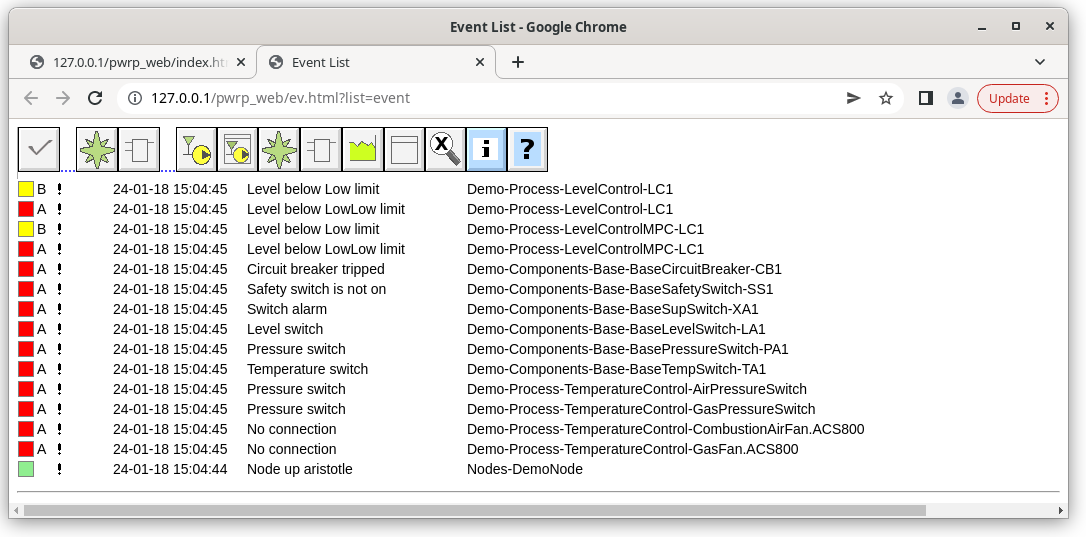Screen dimensions: 1086x537
Task: Click the share page arrow icon
Action: coord(854,98)
